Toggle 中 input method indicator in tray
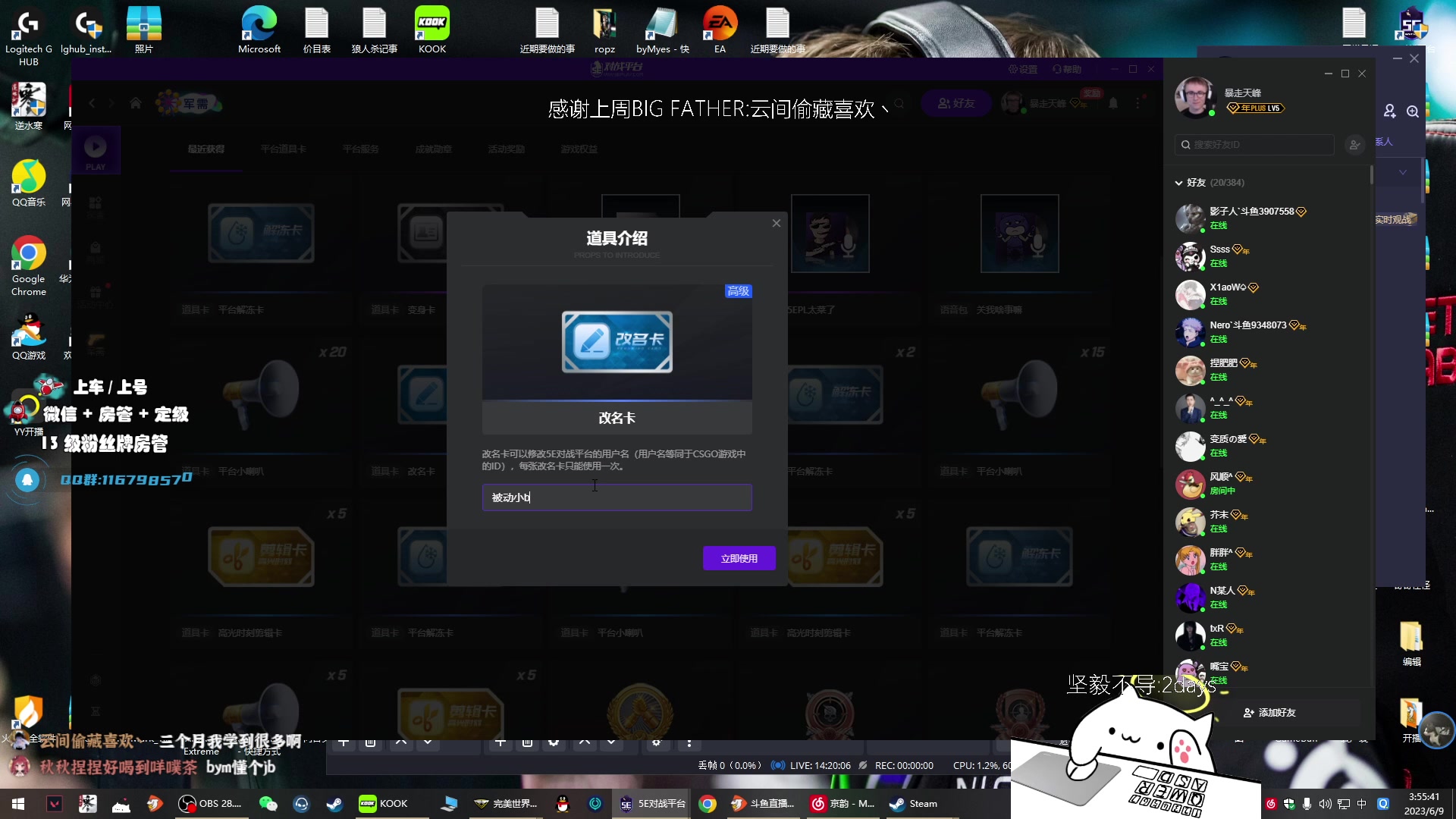Image resolution: width=1456 pixels, height=819 pixels. pos(1362,804)
